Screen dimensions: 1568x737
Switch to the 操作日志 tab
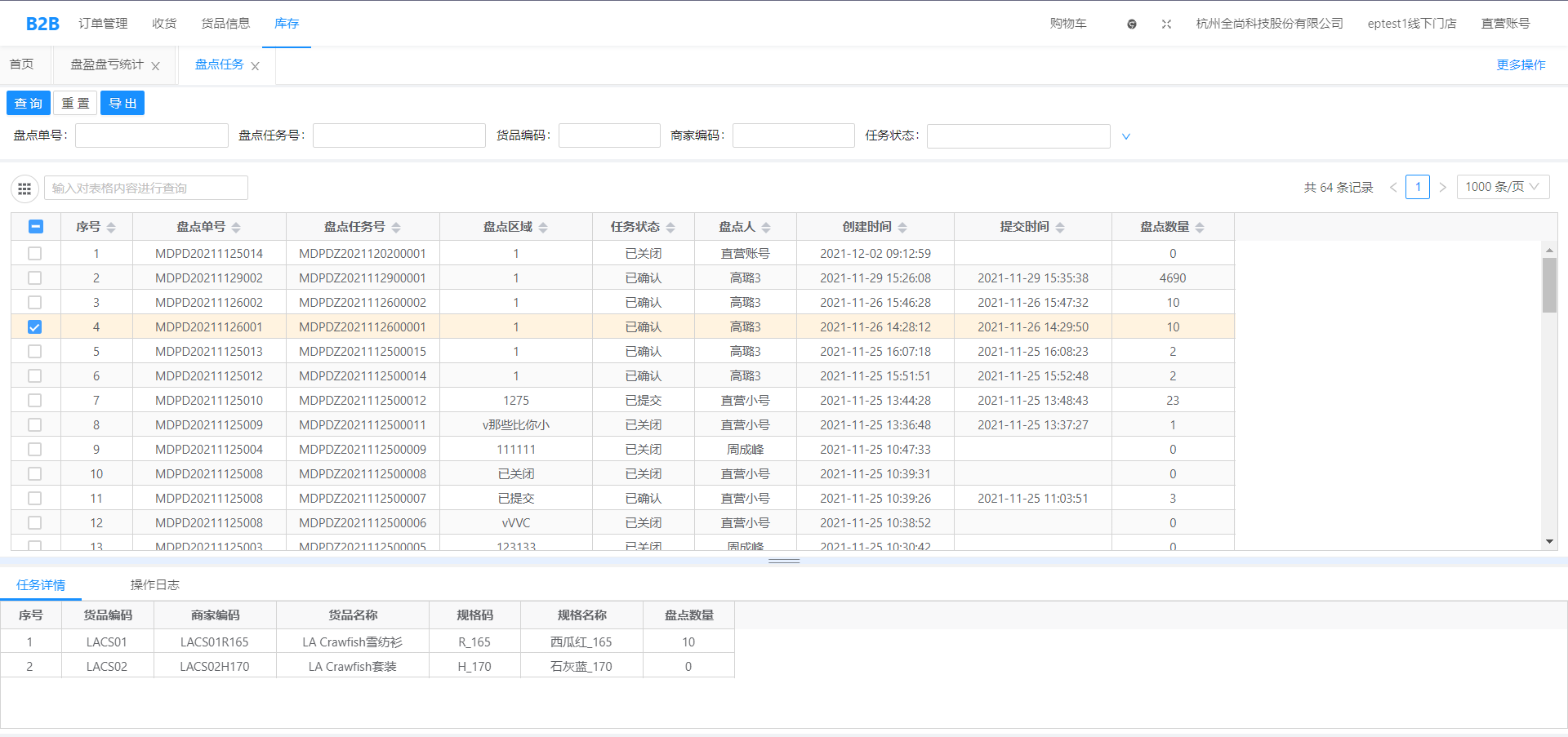154,585
